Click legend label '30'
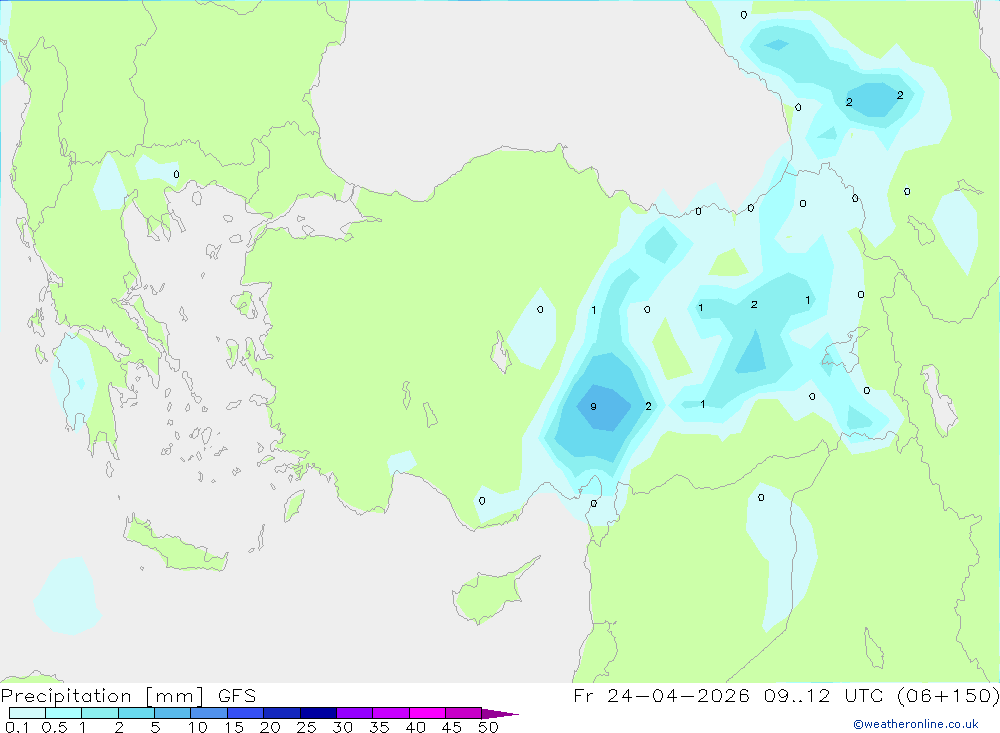The image size is (1000, 733). tap(343, 727)
